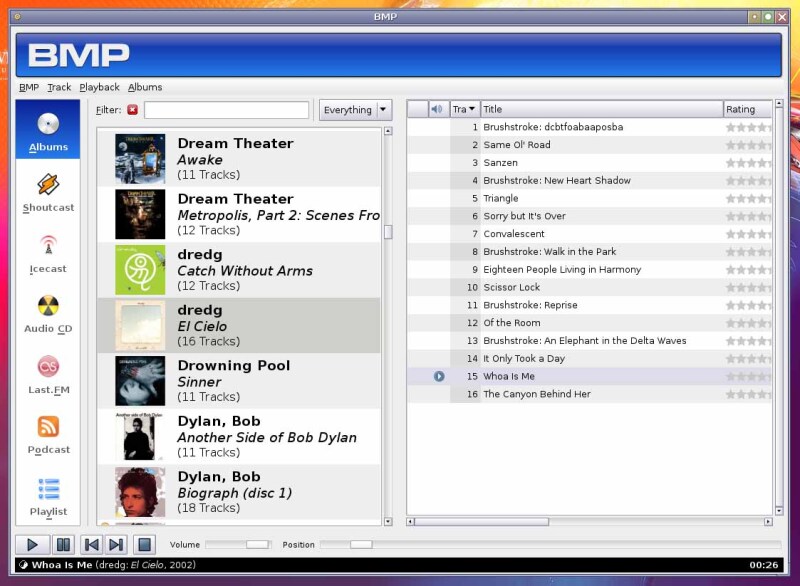
Task: Rate the Same Ol' Road track
Action: tap(748, 145)
